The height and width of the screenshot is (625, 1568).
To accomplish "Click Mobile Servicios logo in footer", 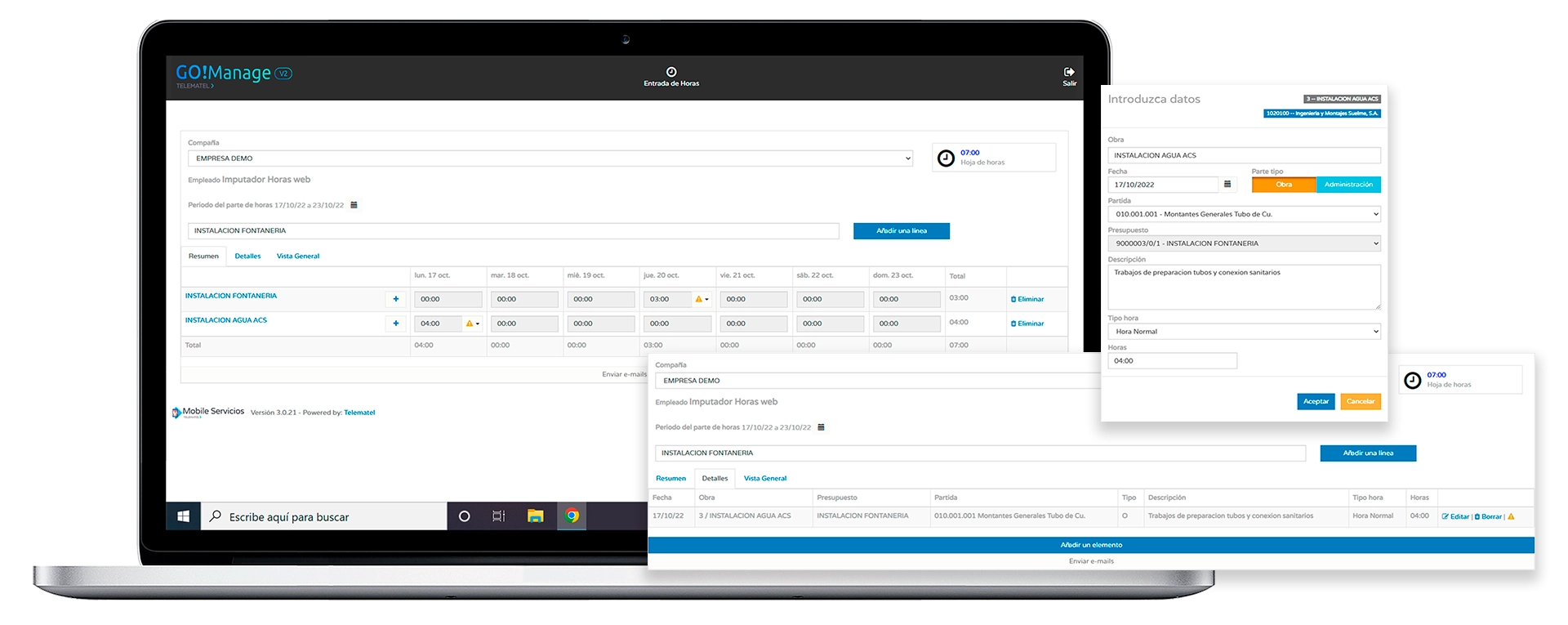I will tap(207, 413).
